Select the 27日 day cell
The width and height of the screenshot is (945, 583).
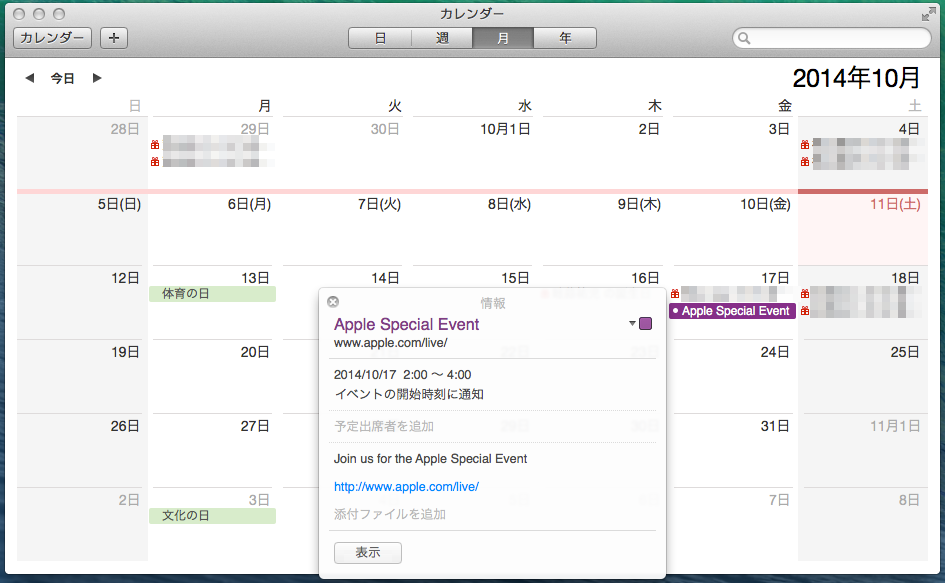coord(212,450)
